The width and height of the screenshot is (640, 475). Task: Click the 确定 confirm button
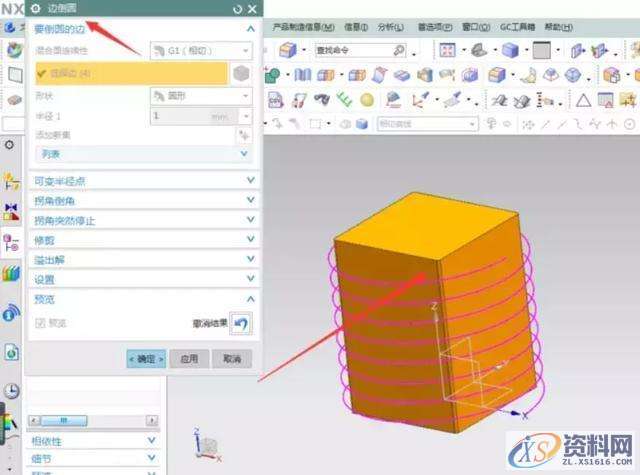(145, 358)
